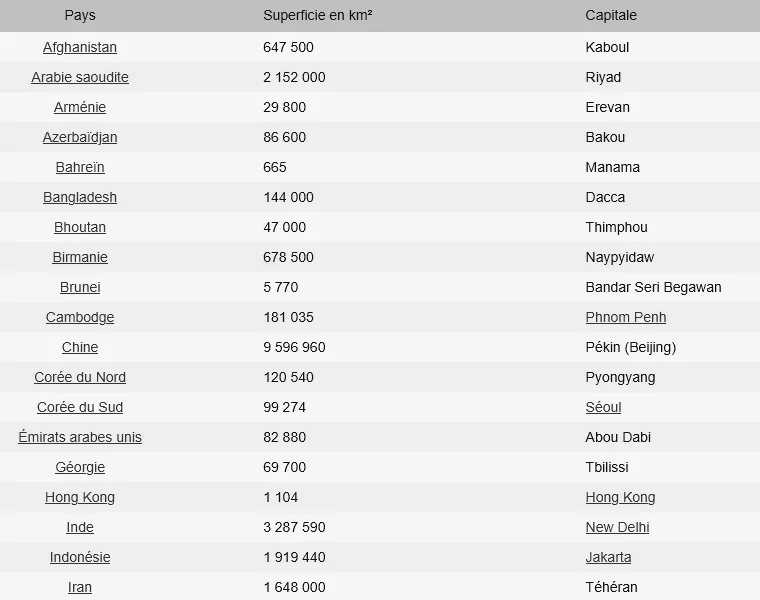
Task: Follow the Jakarta capital link
Action: [x=608, y=557]
